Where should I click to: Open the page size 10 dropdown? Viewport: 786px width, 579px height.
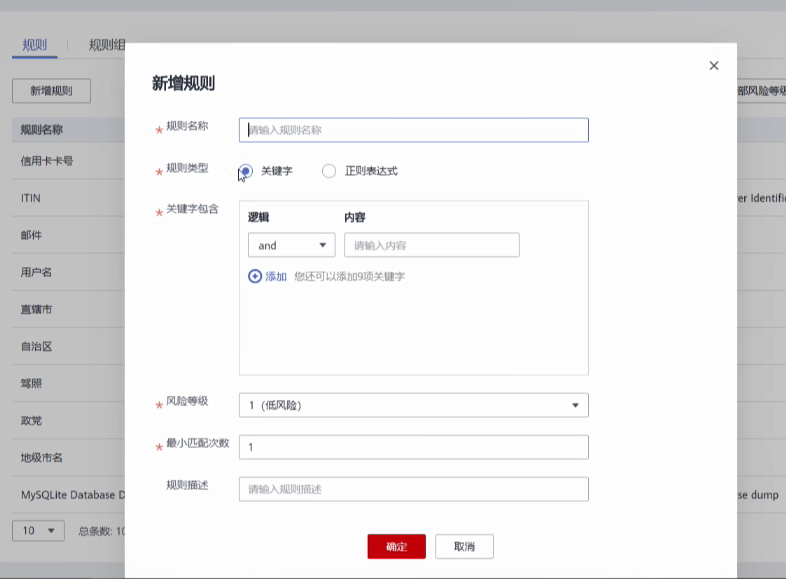(39, 530)
